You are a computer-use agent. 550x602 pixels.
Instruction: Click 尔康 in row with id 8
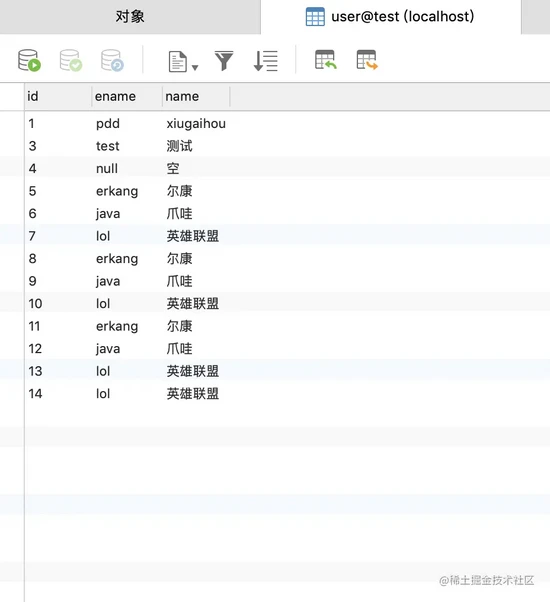coord(179,259)
